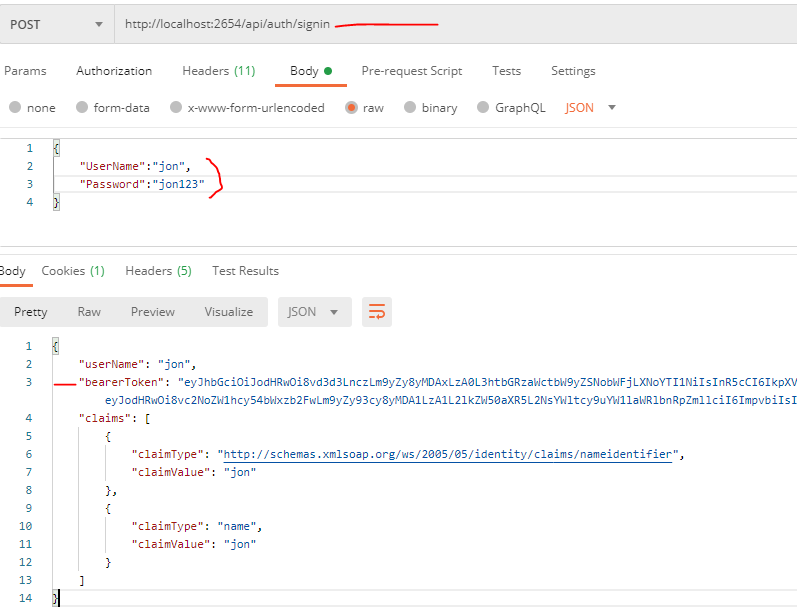Go to the Tests tab
Viewport: 797px width, 611px height.
506,71
